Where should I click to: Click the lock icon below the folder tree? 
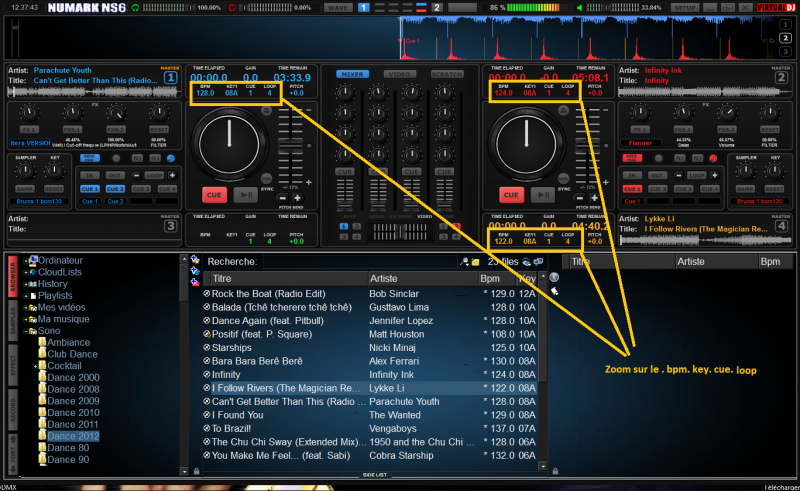tap(196, 471)
